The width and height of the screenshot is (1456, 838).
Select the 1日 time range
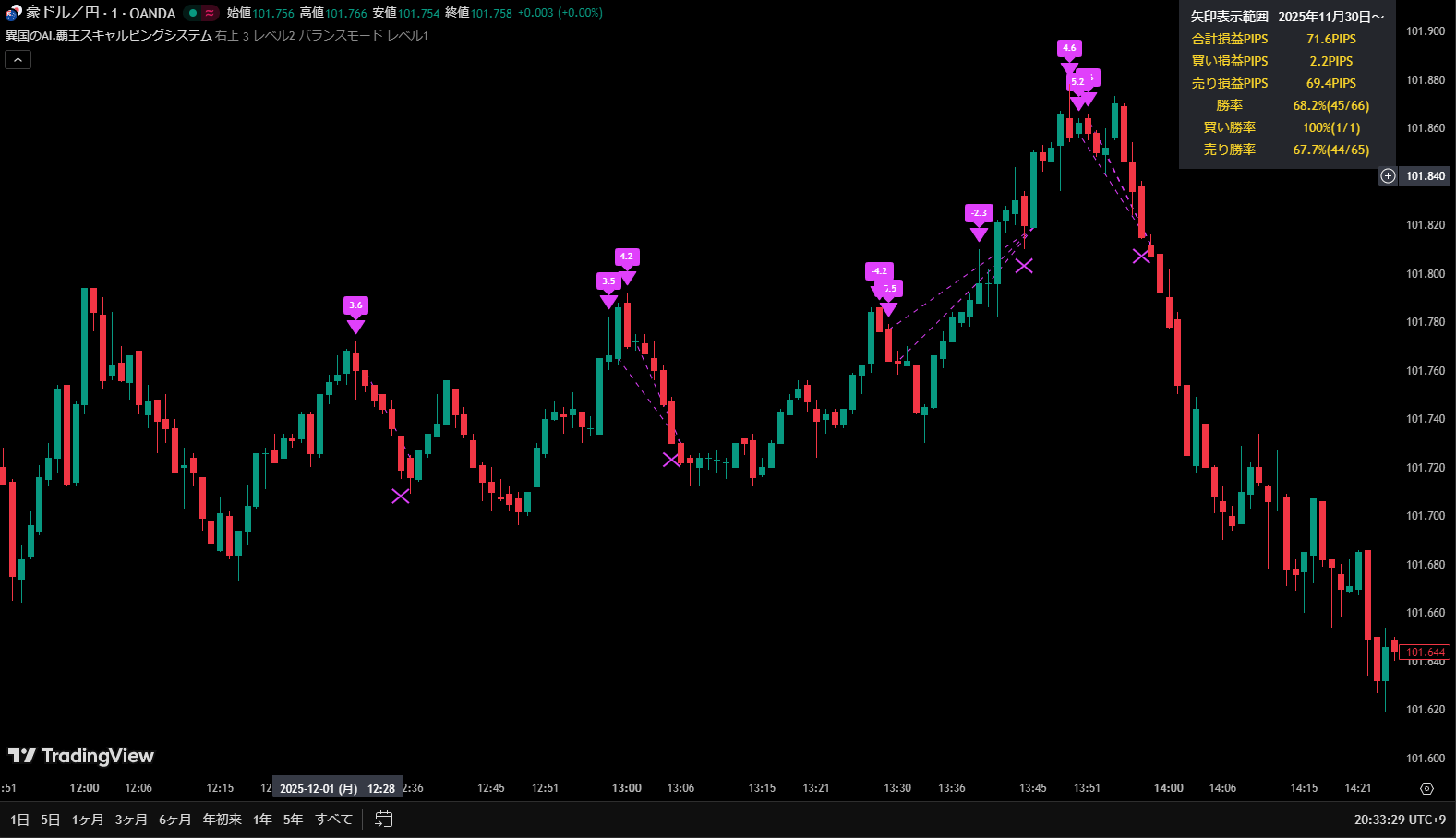pos(19,820)
